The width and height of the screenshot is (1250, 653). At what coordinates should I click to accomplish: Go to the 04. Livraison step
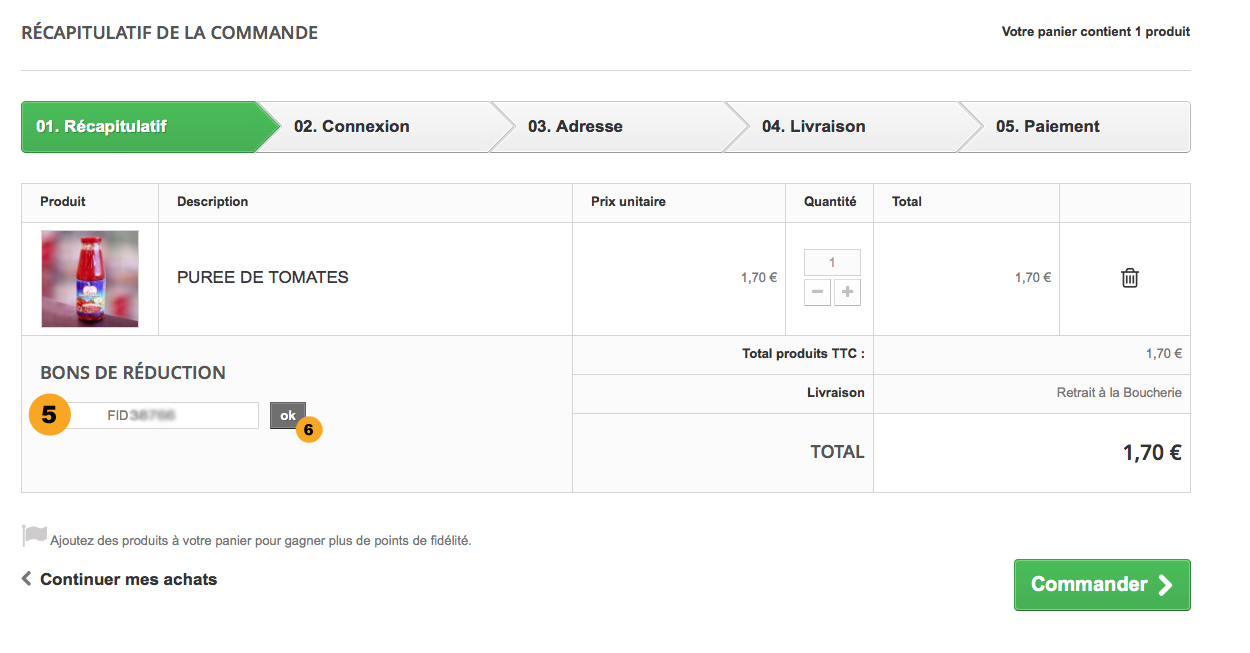tap(813, 127)
